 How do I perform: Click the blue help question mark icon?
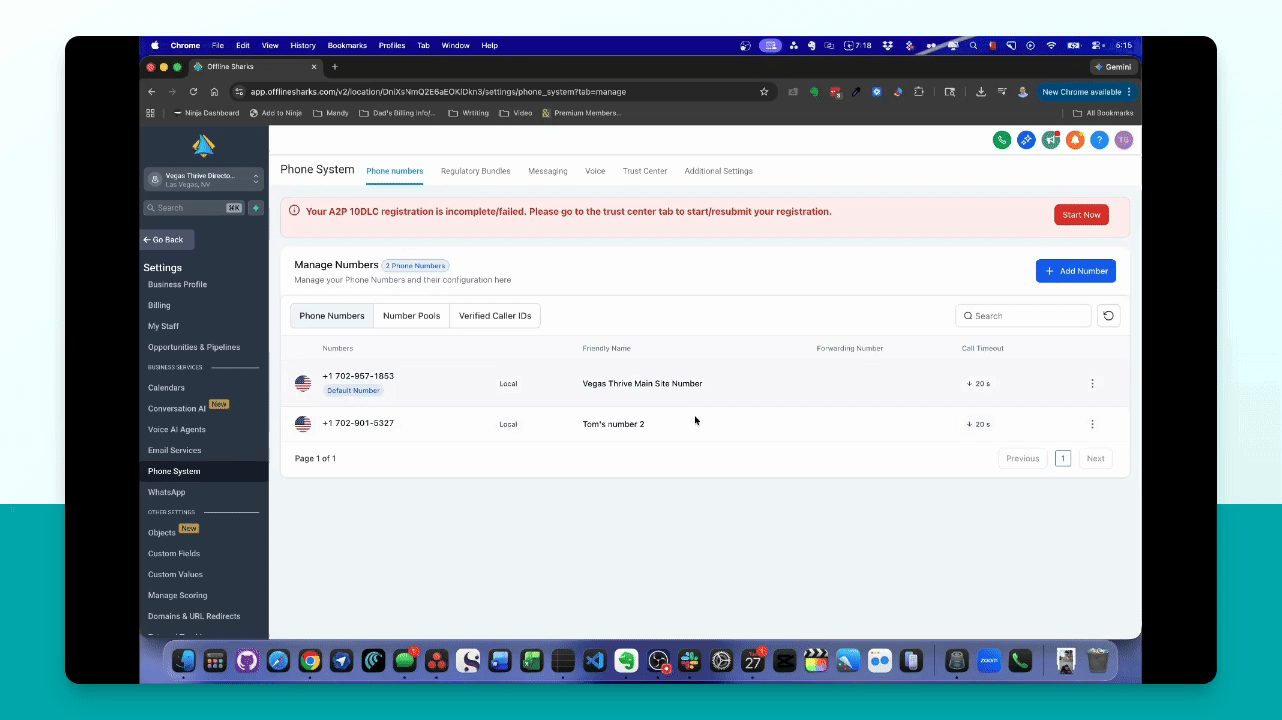pyautogui.click(x=1099, y=140)
